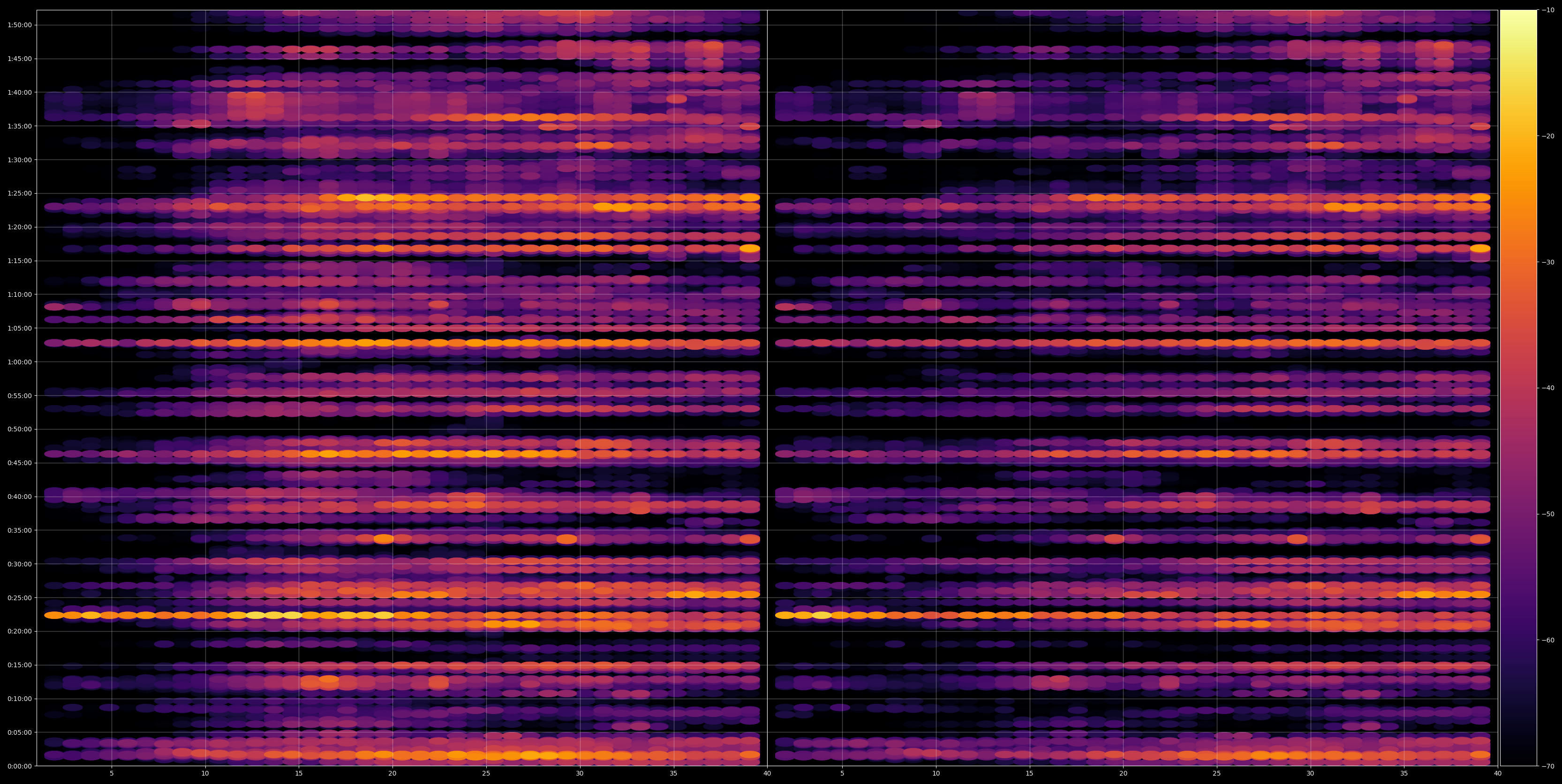The height and width of the screenshot is (784, 1562).
Task: Click x-axis tick 35 of right heatmap
Action: pyautogui.click(x=1404, y=774)
